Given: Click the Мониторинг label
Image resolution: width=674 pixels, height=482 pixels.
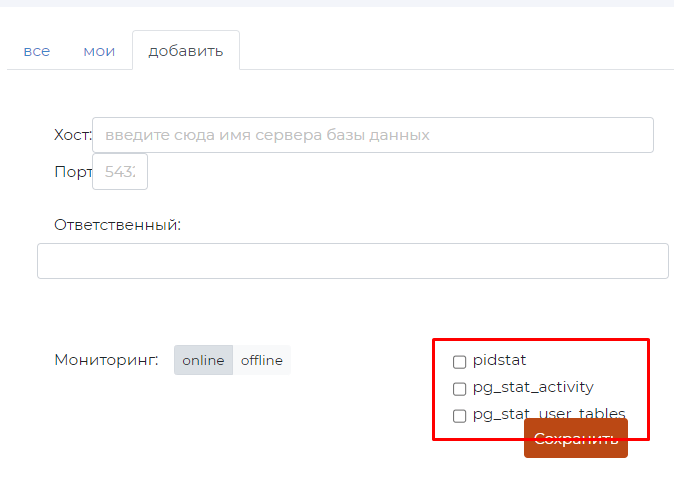Looking at the screenshot, I should coord(106,360).
